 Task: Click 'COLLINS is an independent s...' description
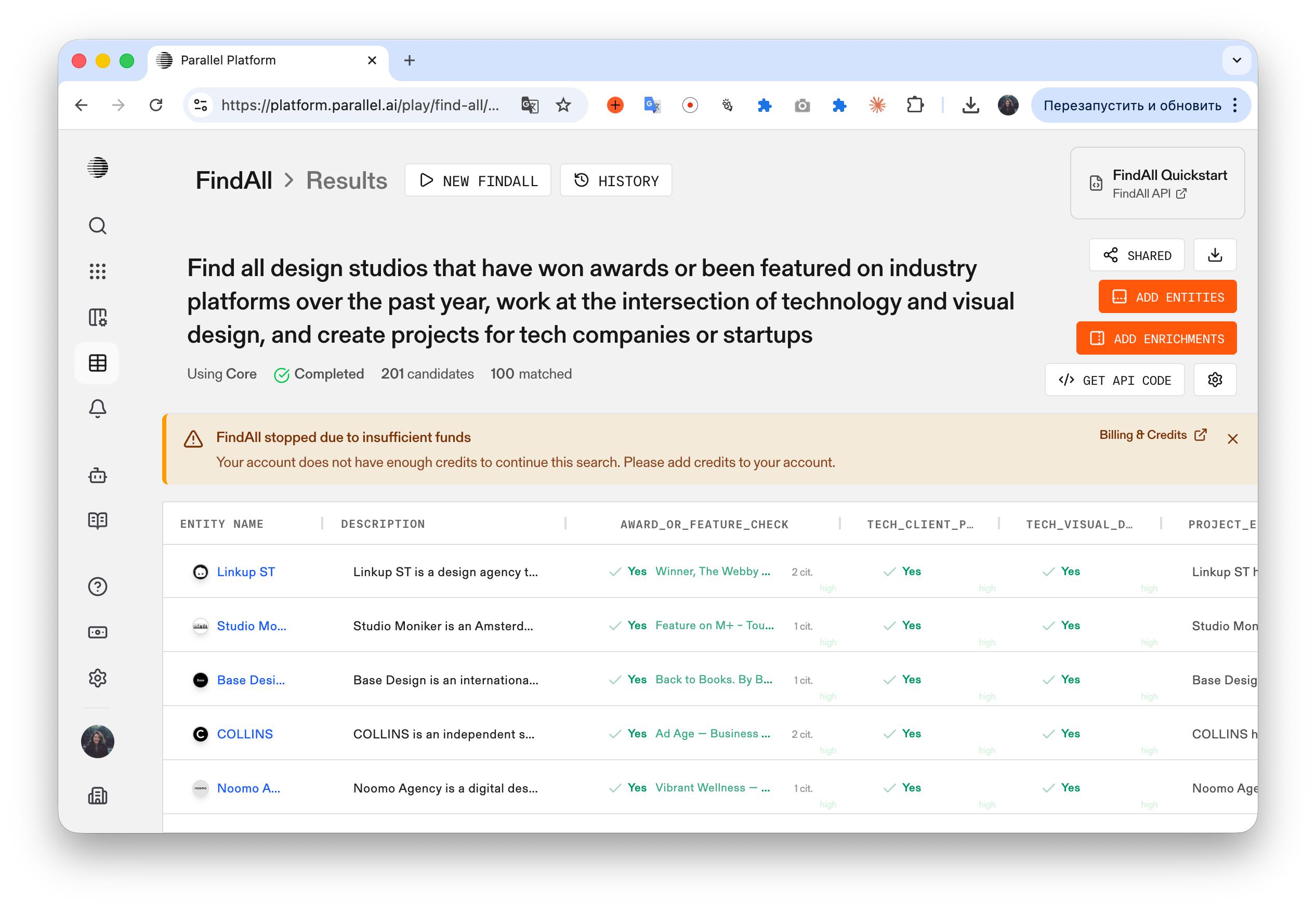coord(443,734)
